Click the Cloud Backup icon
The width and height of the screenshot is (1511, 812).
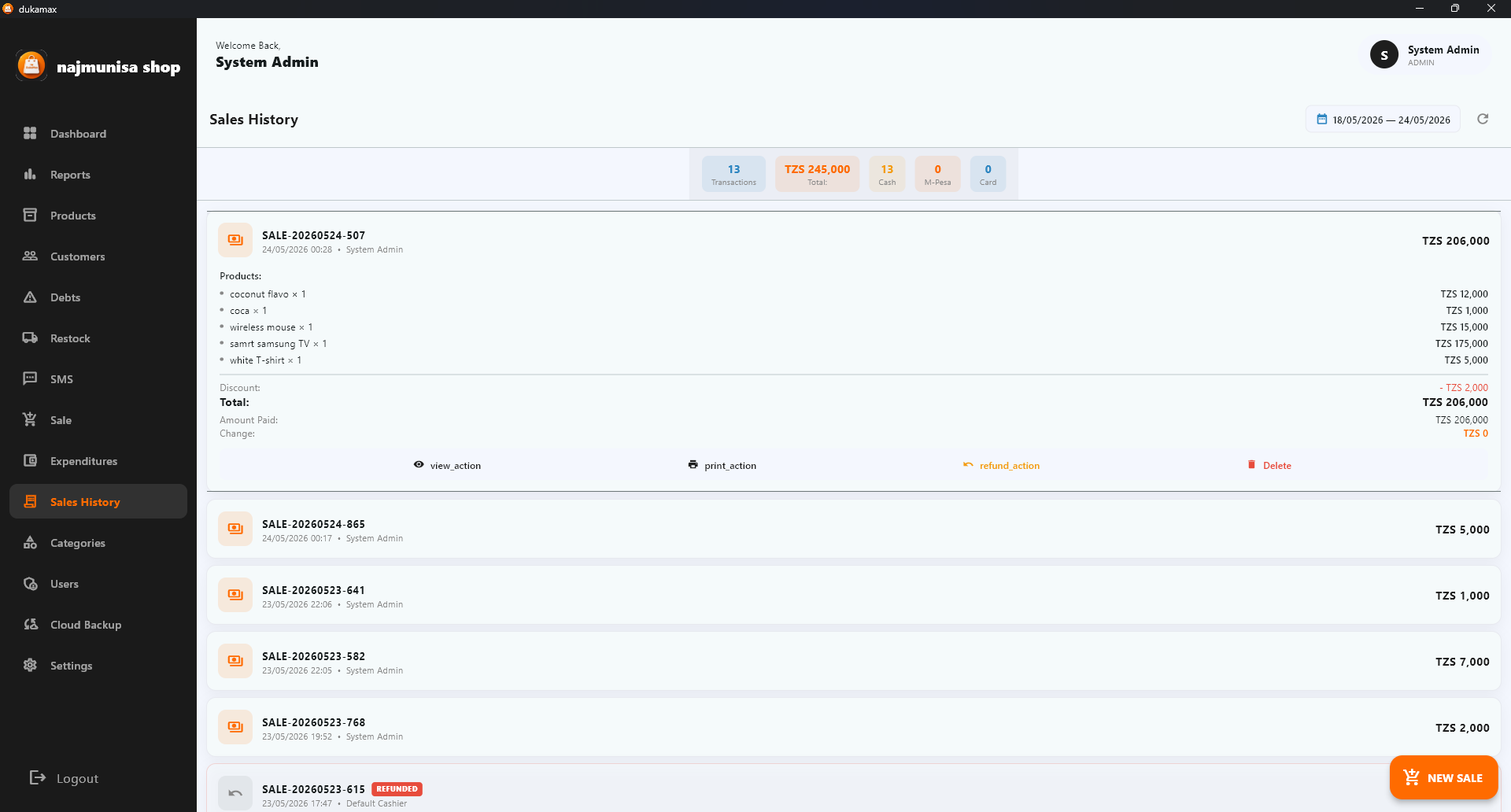(30, 624)
